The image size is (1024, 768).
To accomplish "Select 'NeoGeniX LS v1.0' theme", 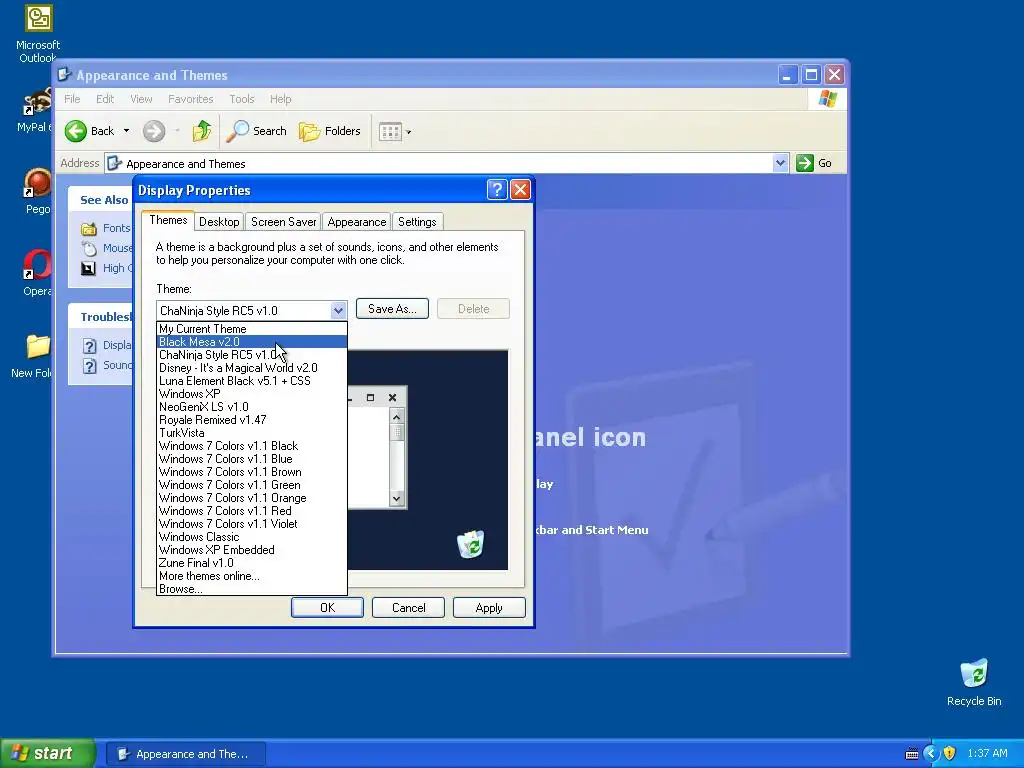I will click(x=251, y=407).
